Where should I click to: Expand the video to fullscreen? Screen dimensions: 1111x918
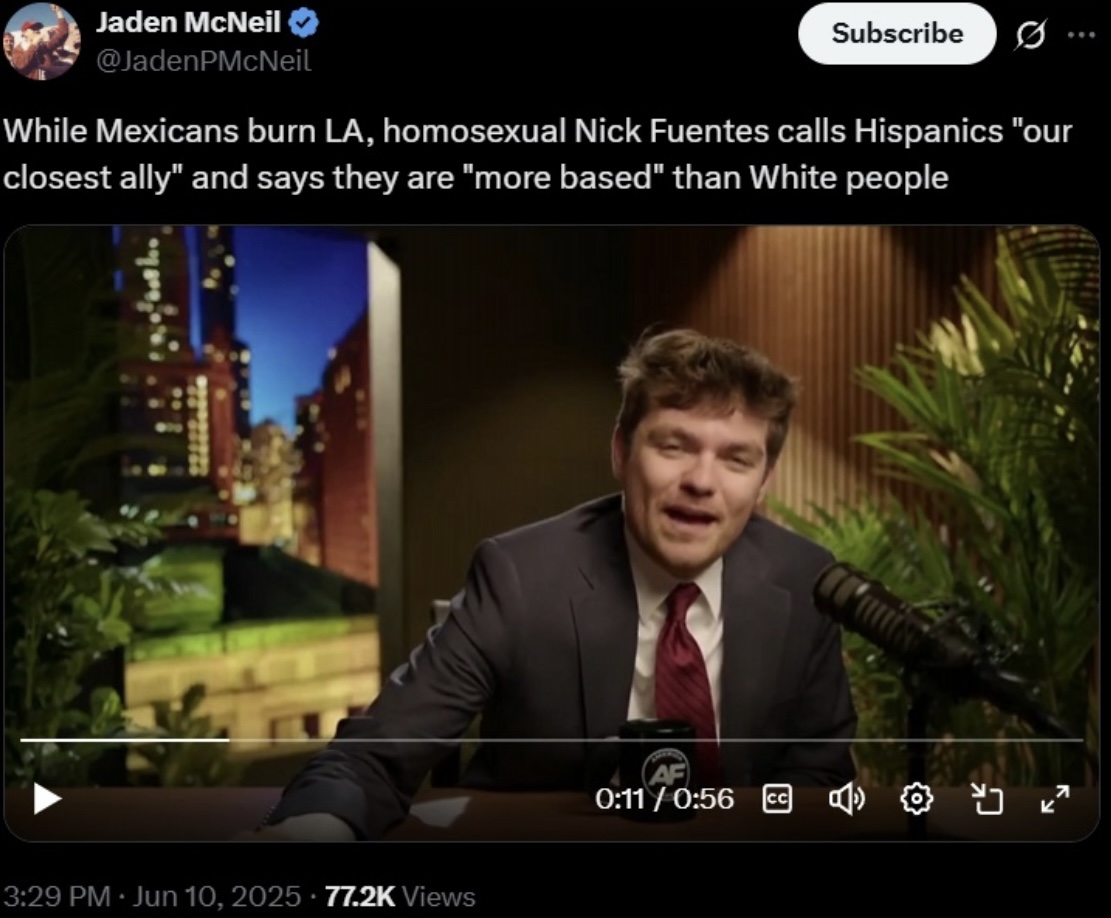pyautogui.click(x=1055, y=799)
